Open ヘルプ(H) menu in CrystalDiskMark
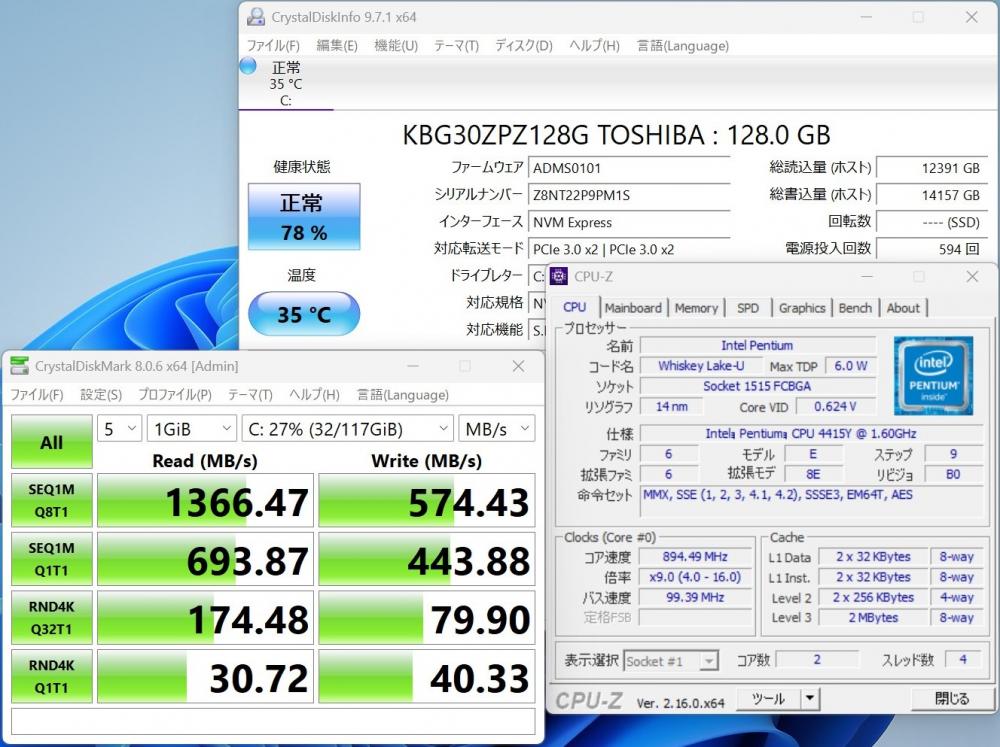This screenshot has height=747, width=1000. coord(314,395)
